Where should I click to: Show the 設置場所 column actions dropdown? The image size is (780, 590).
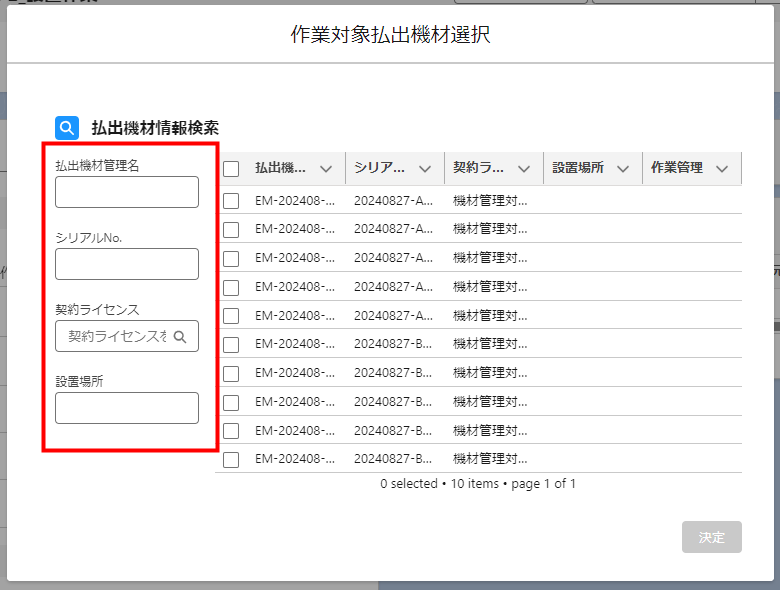coord(623,169)
